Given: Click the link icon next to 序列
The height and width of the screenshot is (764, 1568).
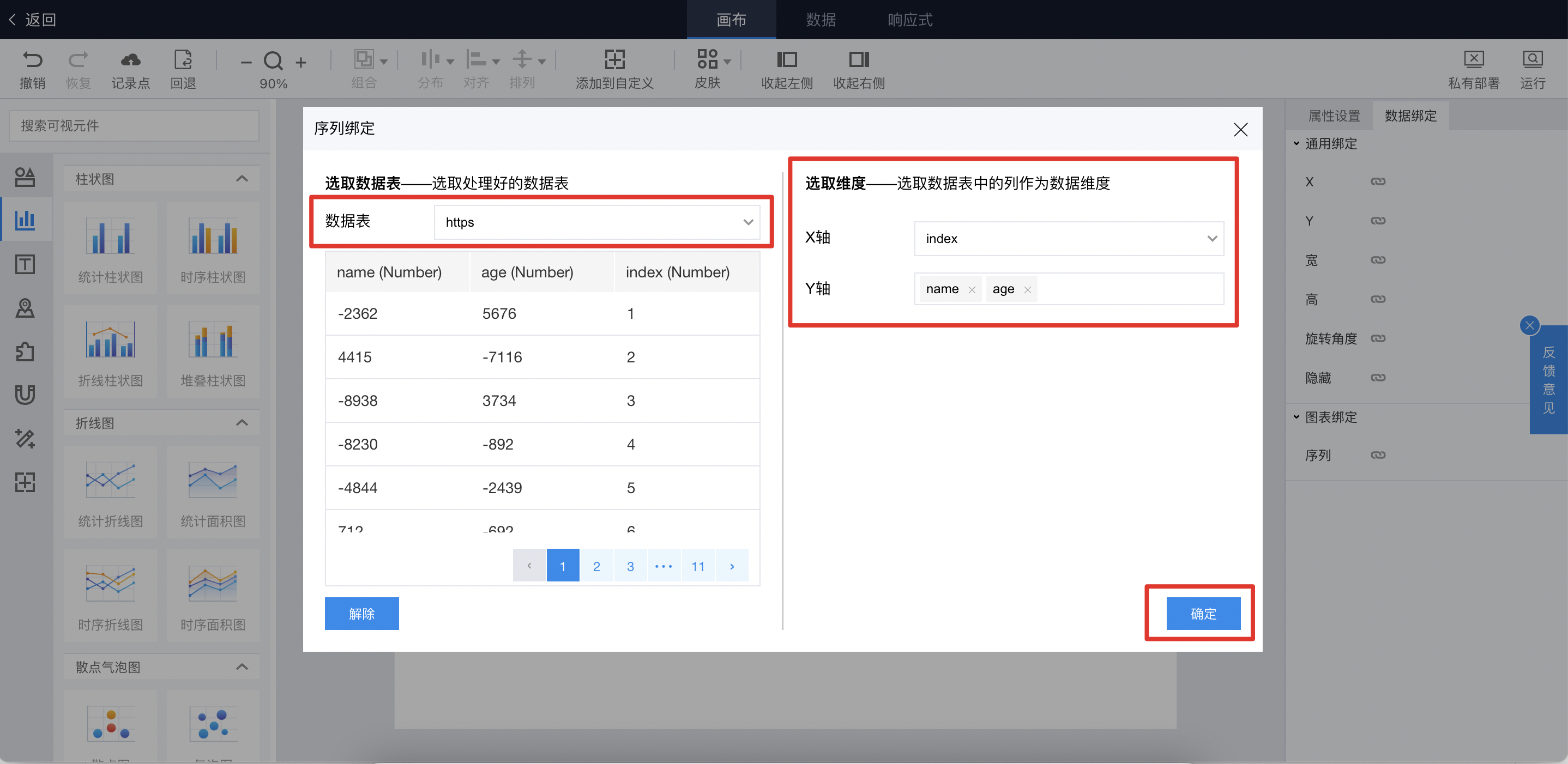Looking at the screenshot, I should pyautogui.click(x=1378, y=455).
